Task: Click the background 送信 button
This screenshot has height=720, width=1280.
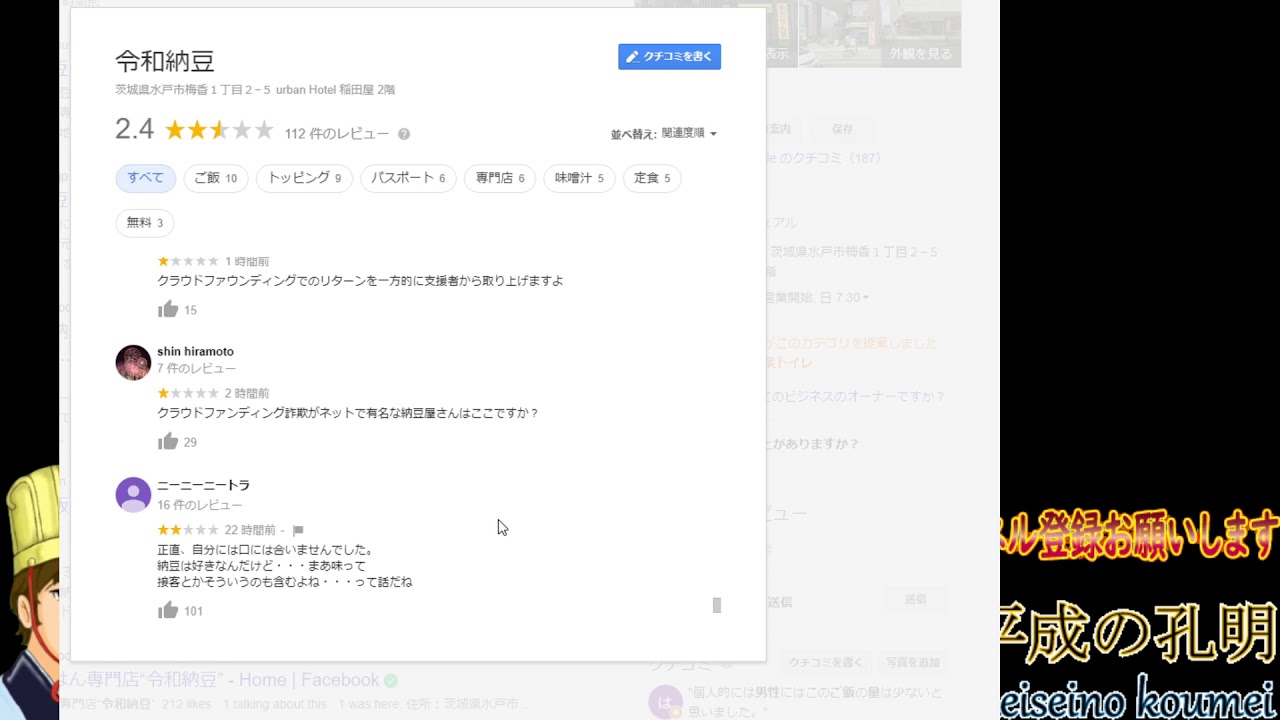Action: tap(915, 599)
